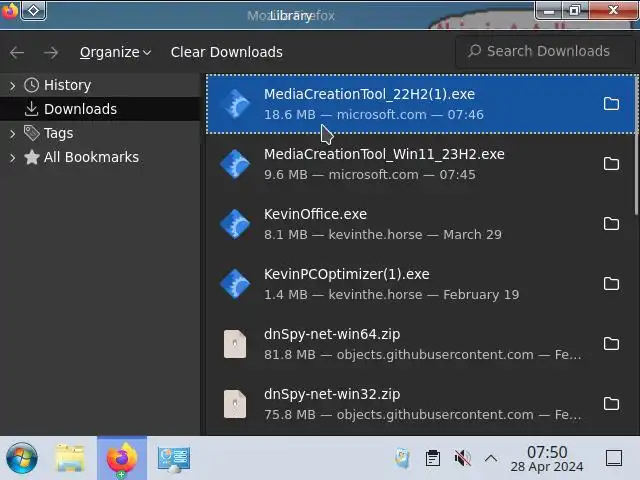Go back with the left arrow button

point(17,53)
